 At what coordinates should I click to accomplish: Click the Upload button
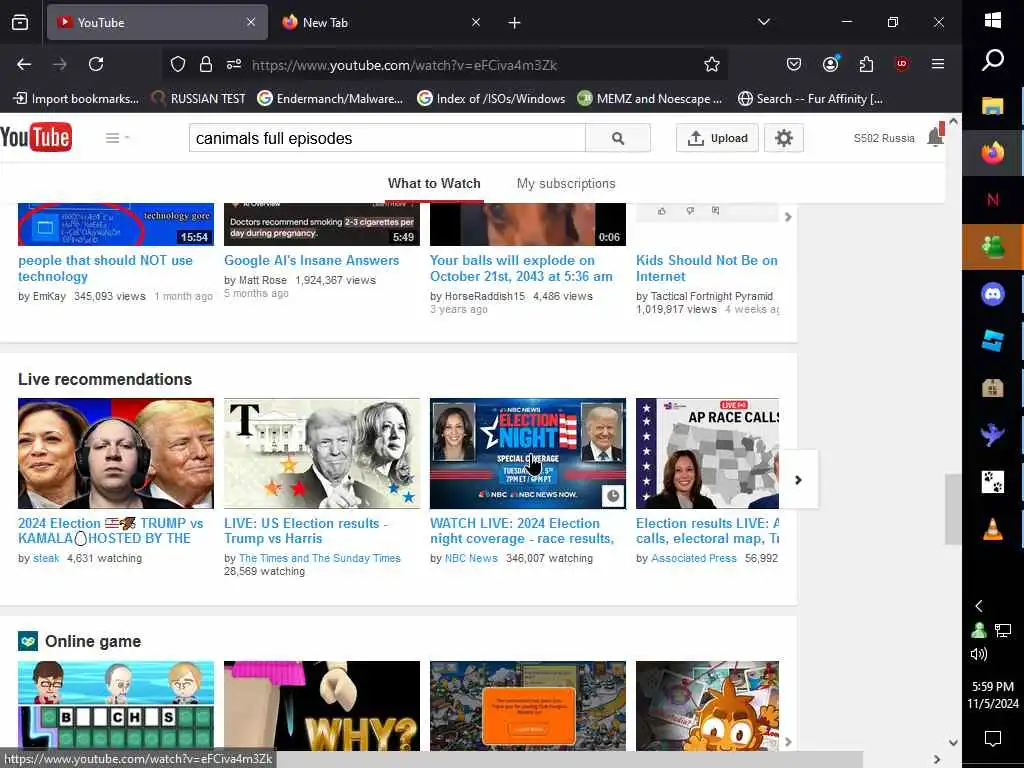point(717,138)
